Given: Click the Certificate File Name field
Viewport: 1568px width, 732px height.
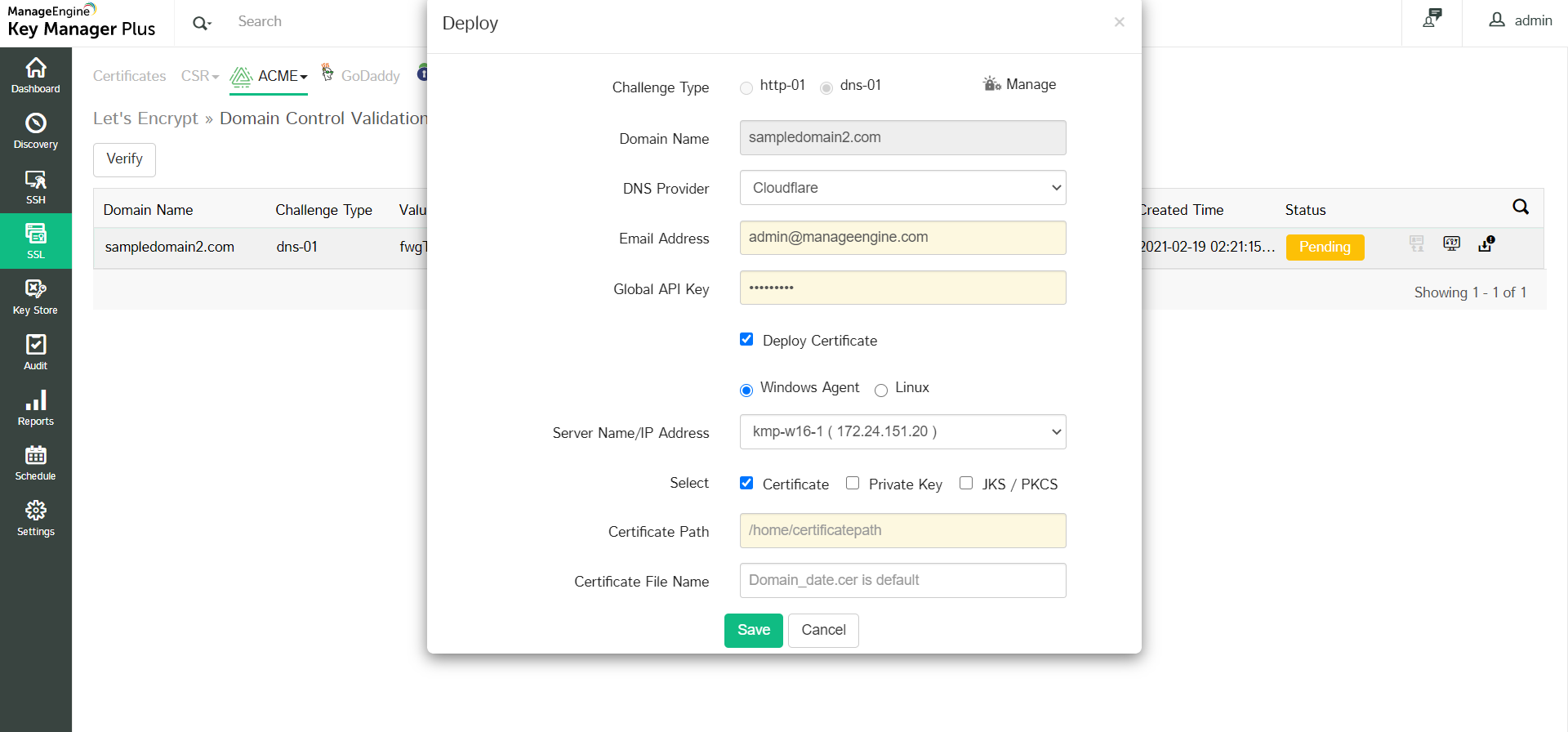Looking at the screenshot, I should pyautogui.click(x=902, y=580).
